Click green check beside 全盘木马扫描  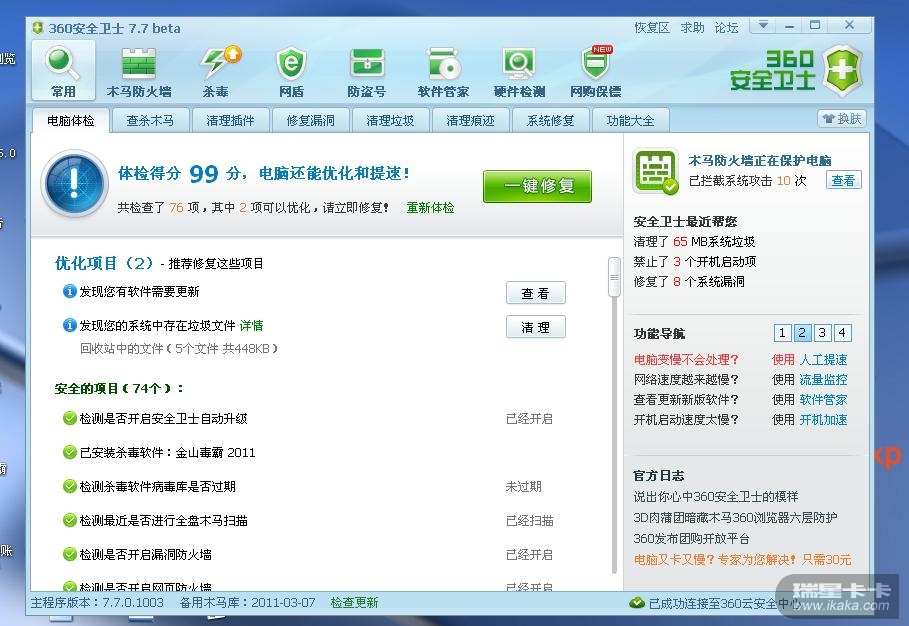point(70,520)
